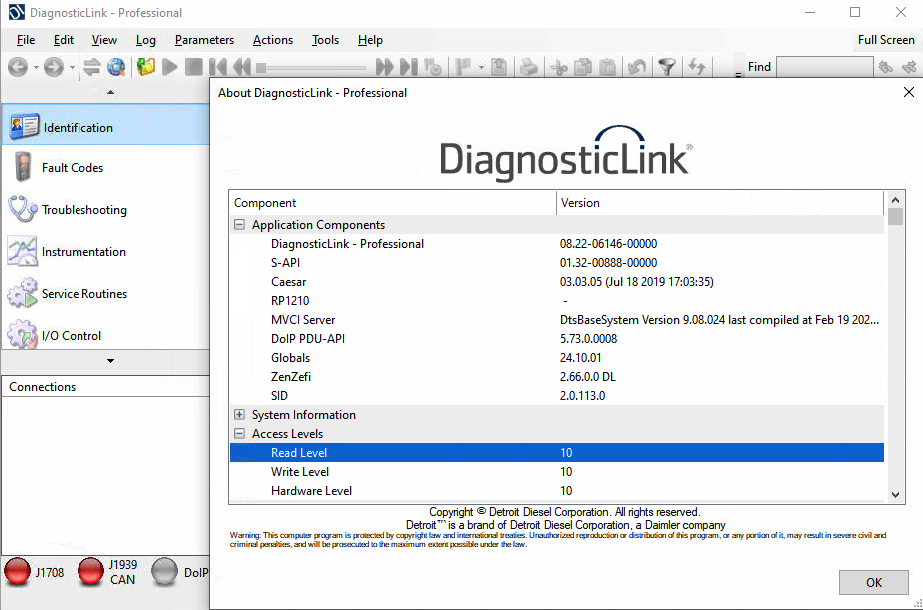923x610 pixels.
Task: Click the Undo toolbar icon
Action: (x=636, y=67)
